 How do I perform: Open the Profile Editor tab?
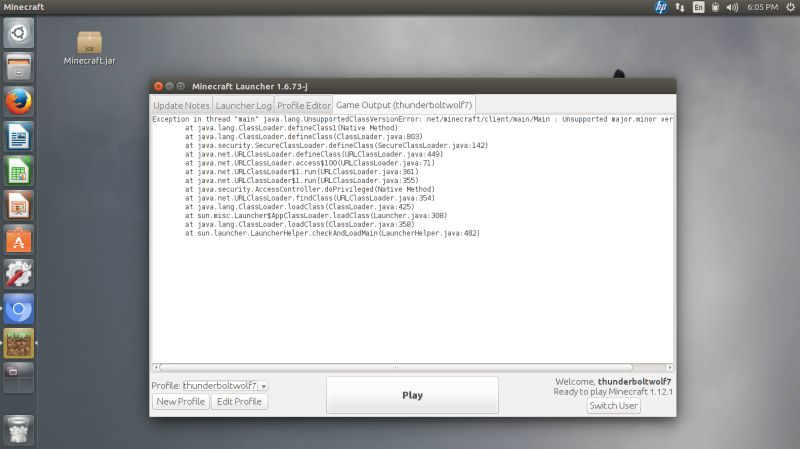304,105
